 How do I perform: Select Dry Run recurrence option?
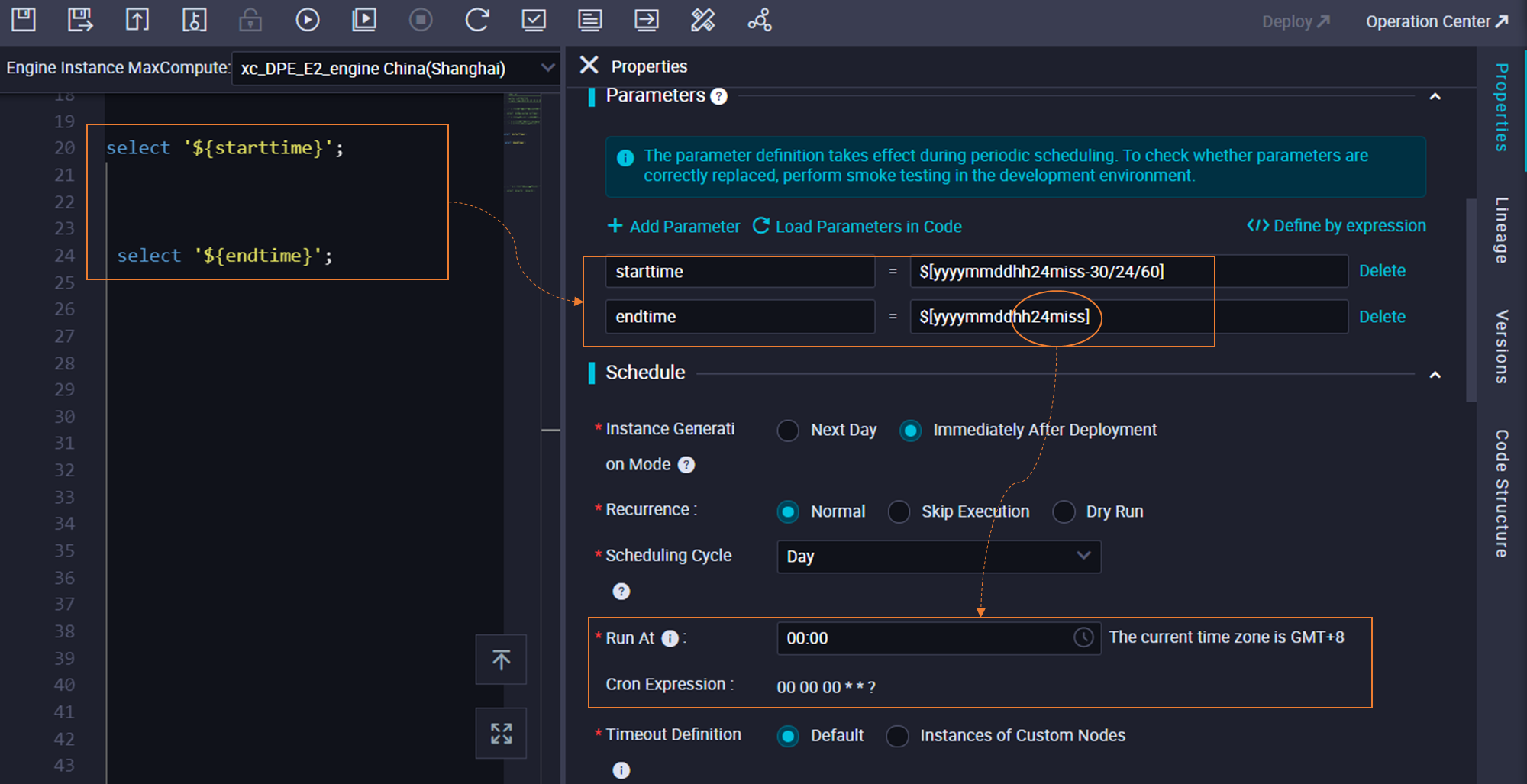(x=1064, y=511)
